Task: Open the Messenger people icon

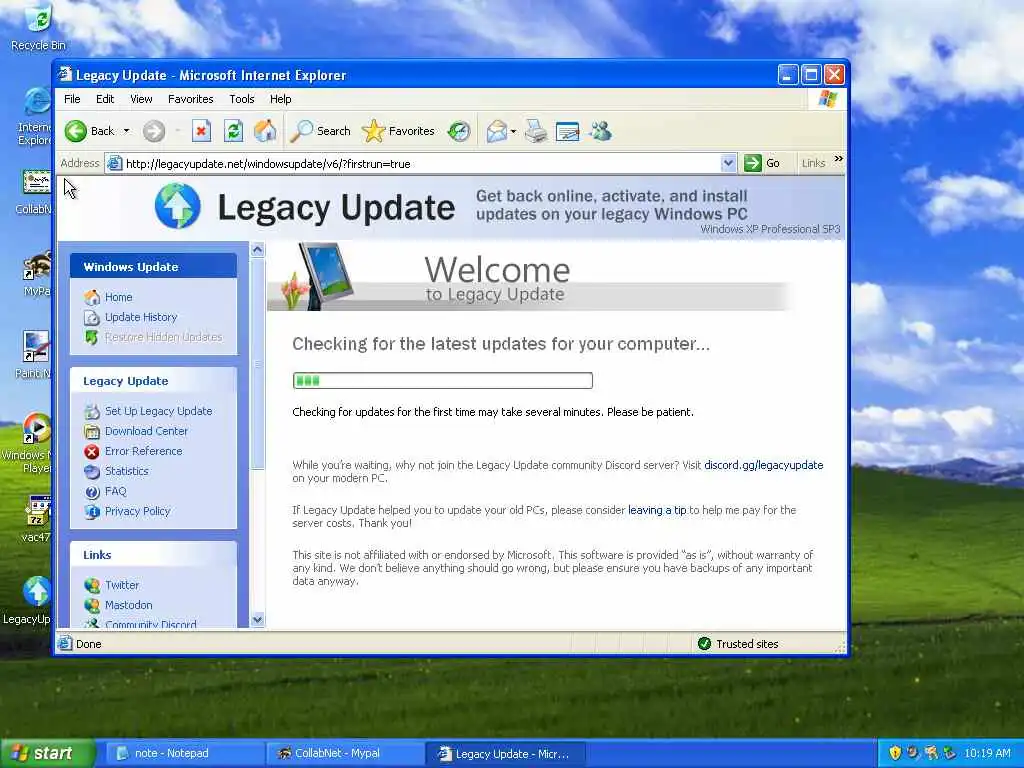Action: tap(600, 131)
